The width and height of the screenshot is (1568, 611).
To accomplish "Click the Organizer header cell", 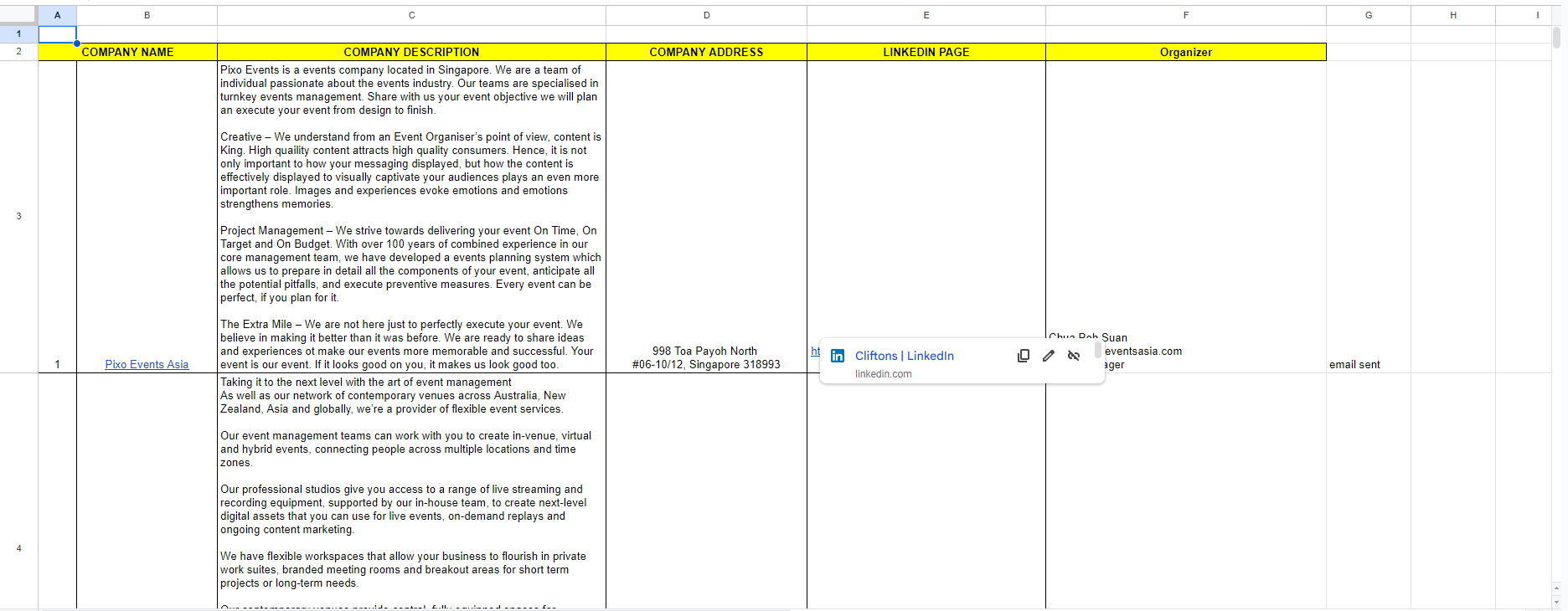I will [x=1186, y=52].
